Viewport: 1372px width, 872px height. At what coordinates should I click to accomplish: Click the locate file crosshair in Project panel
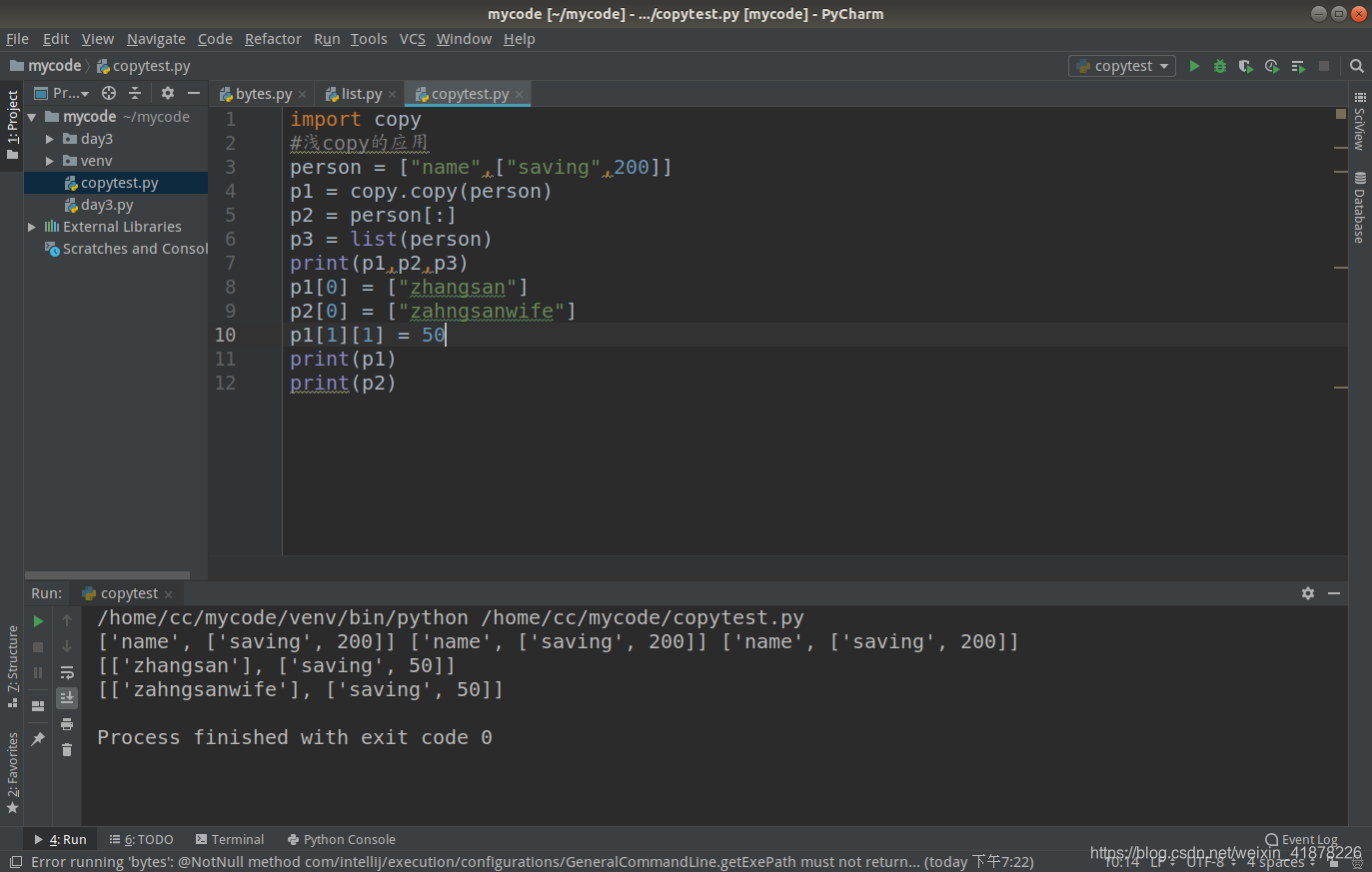tap(109, 93)
